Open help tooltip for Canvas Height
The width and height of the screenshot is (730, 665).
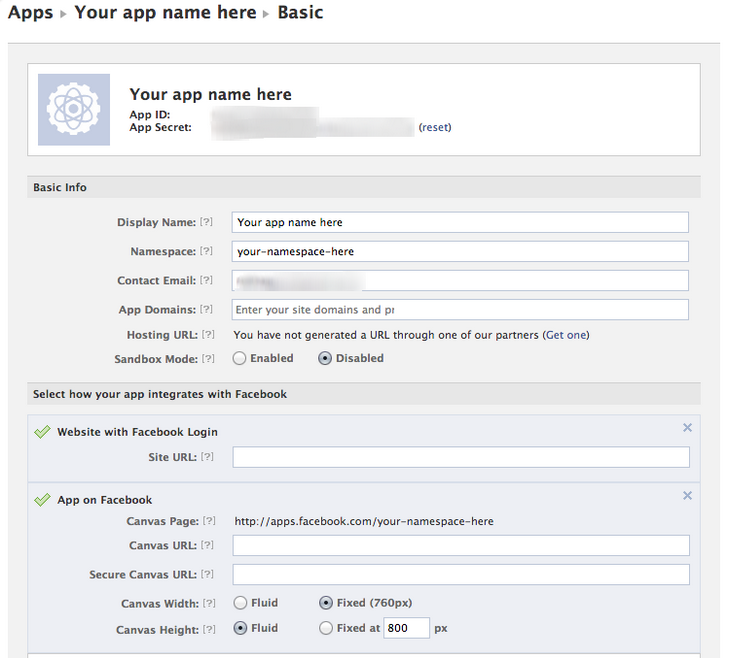tap(209, 629)
